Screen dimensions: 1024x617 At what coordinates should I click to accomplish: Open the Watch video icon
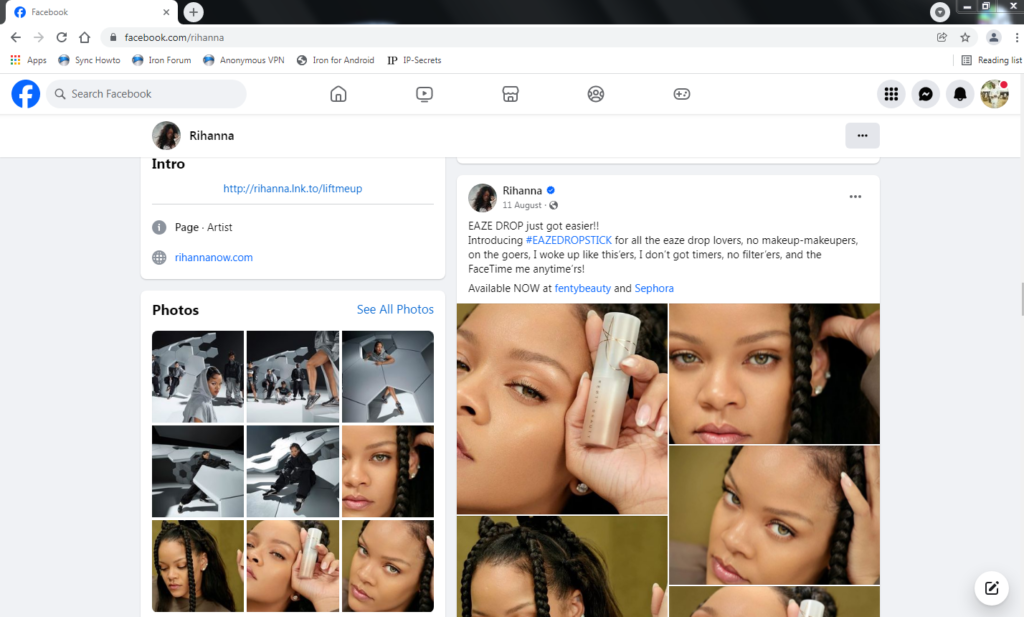(x=424, y=94)
